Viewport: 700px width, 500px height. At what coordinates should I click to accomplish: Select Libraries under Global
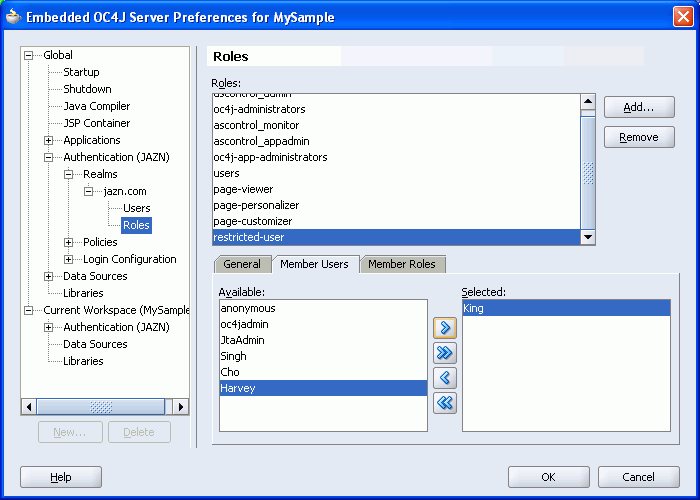83,293
